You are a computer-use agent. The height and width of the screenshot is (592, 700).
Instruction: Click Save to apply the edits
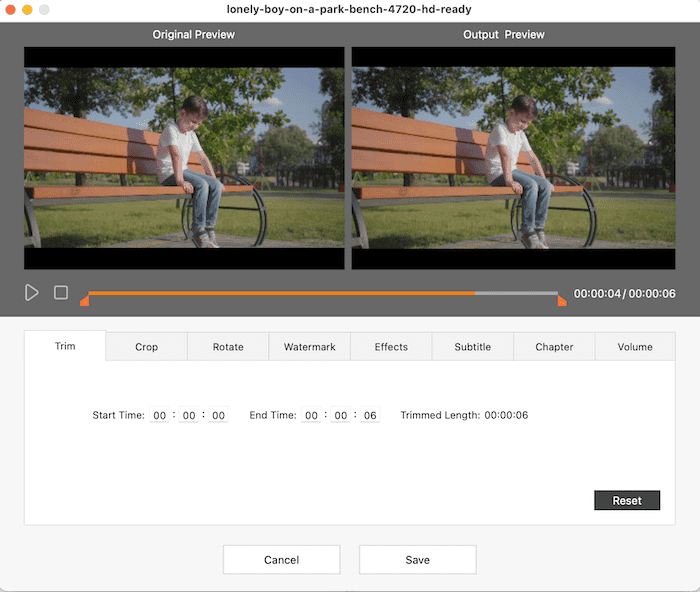coord(417,560)
